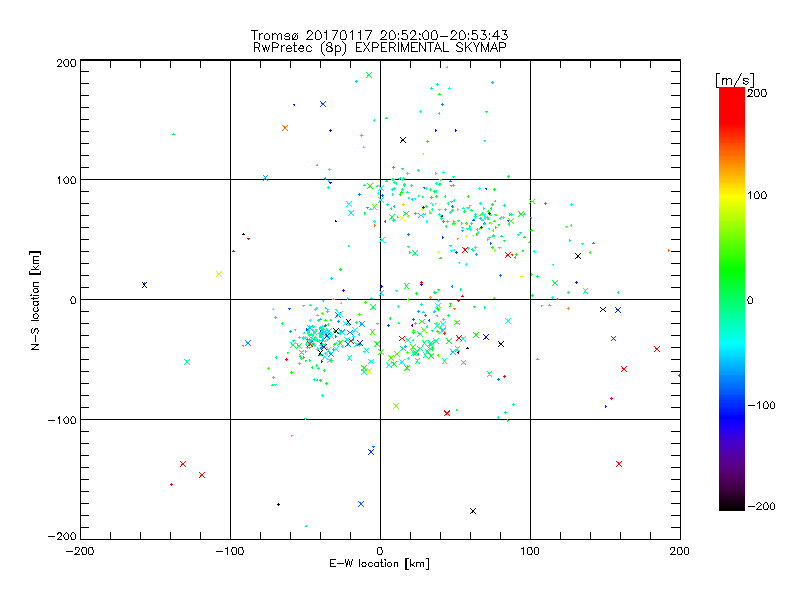Pick the black bottom end of the colorbar
Image resolution: width=800 pixels, height=600 pixels.
click(732, 505)
